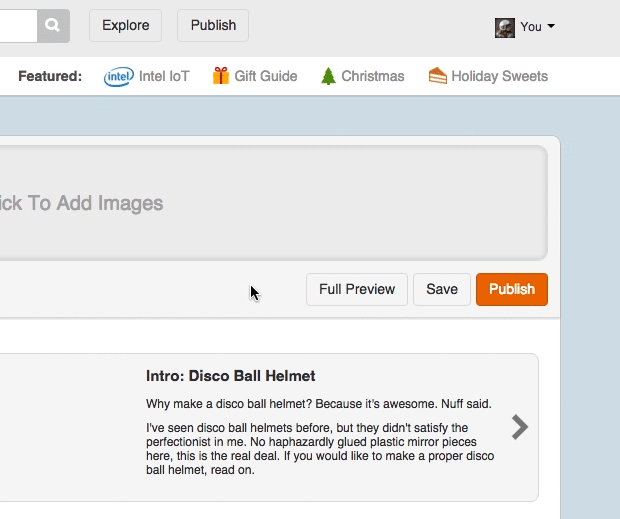The width and height of the screenshot is (620, 519).
Task: Open the Intel IoT featured link
Action: tap(164, 76)
